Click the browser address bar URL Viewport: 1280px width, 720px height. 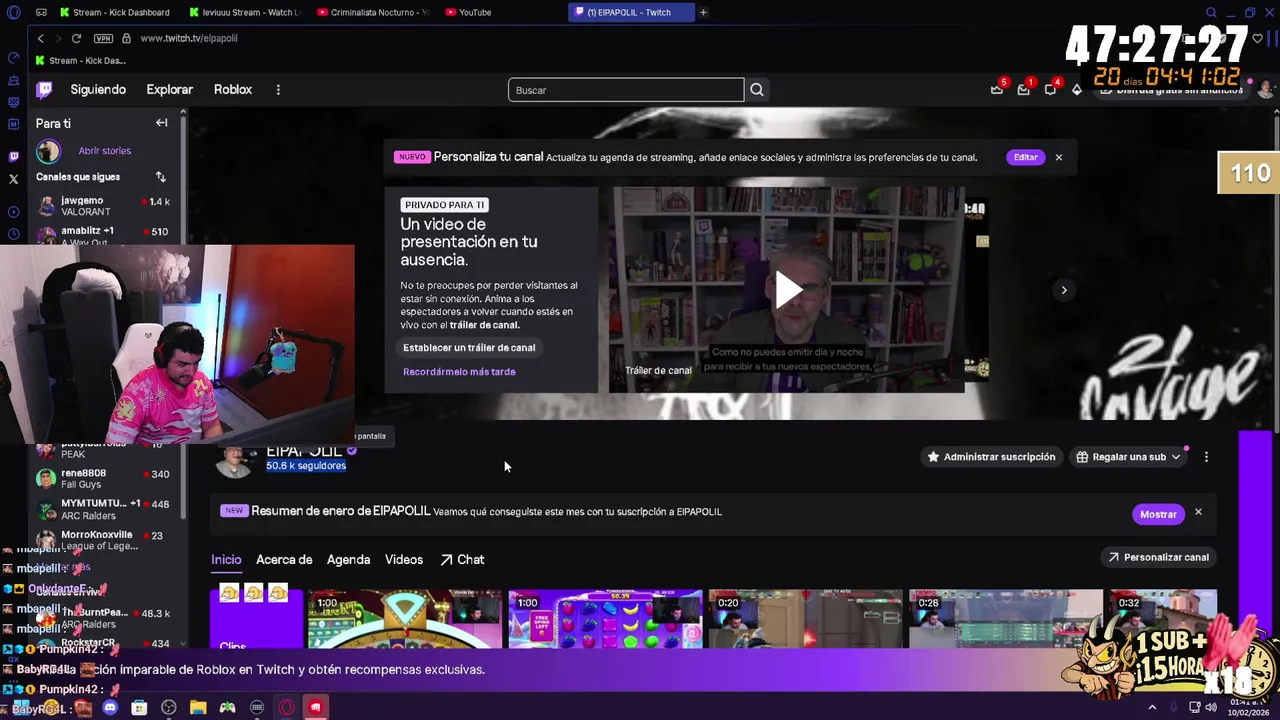coord(189,38)
